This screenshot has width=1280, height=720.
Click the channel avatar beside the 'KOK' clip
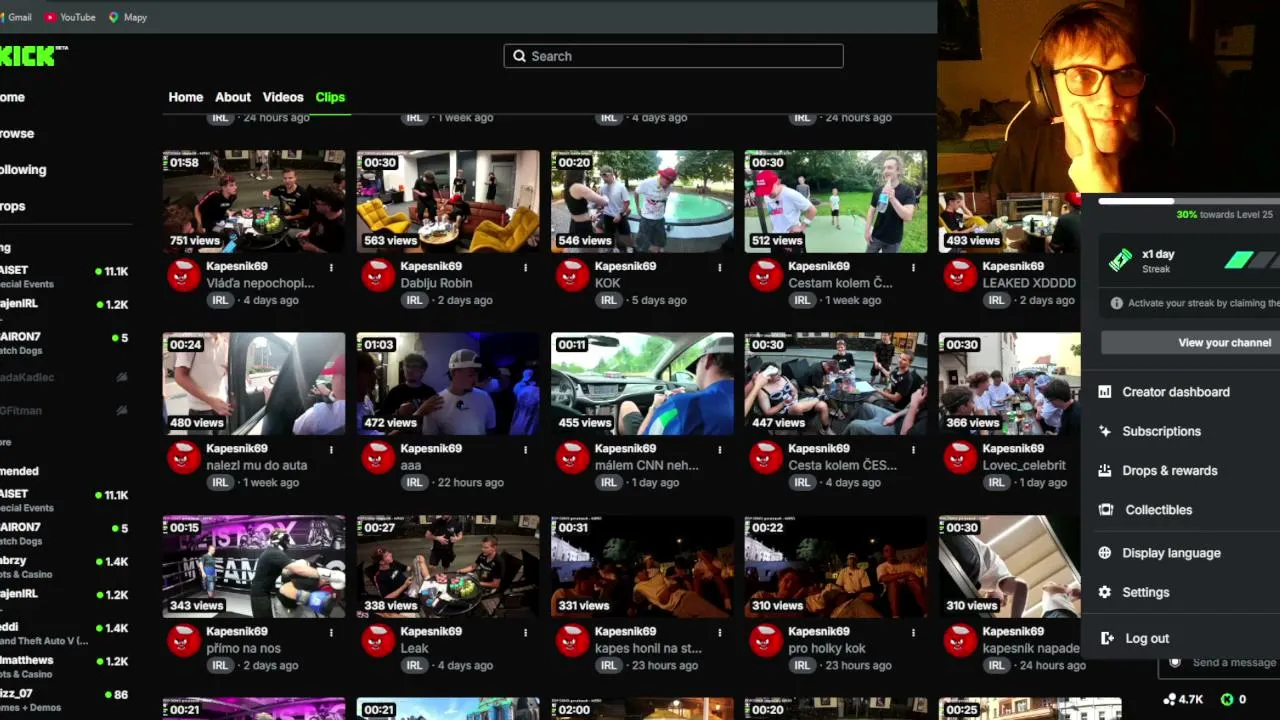pyautogui.click(x=572, y=275)
